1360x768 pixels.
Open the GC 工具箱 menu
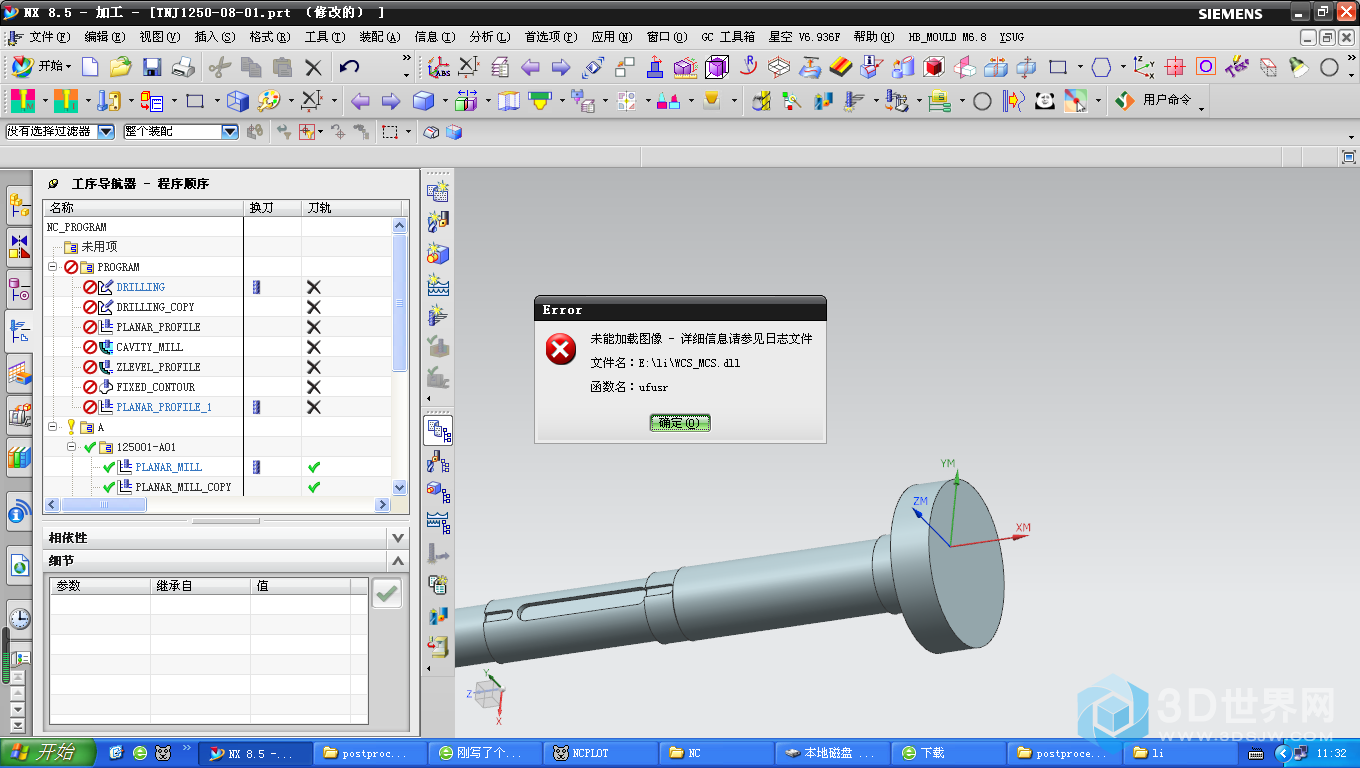728,37
